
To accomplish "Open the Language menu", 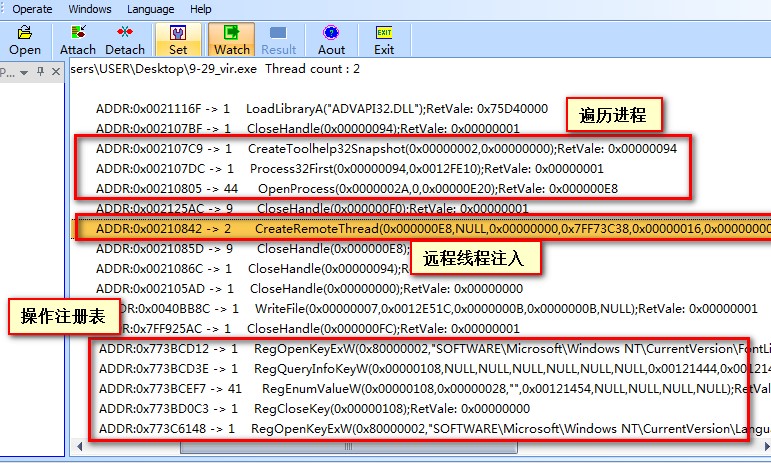I will 150,9.
